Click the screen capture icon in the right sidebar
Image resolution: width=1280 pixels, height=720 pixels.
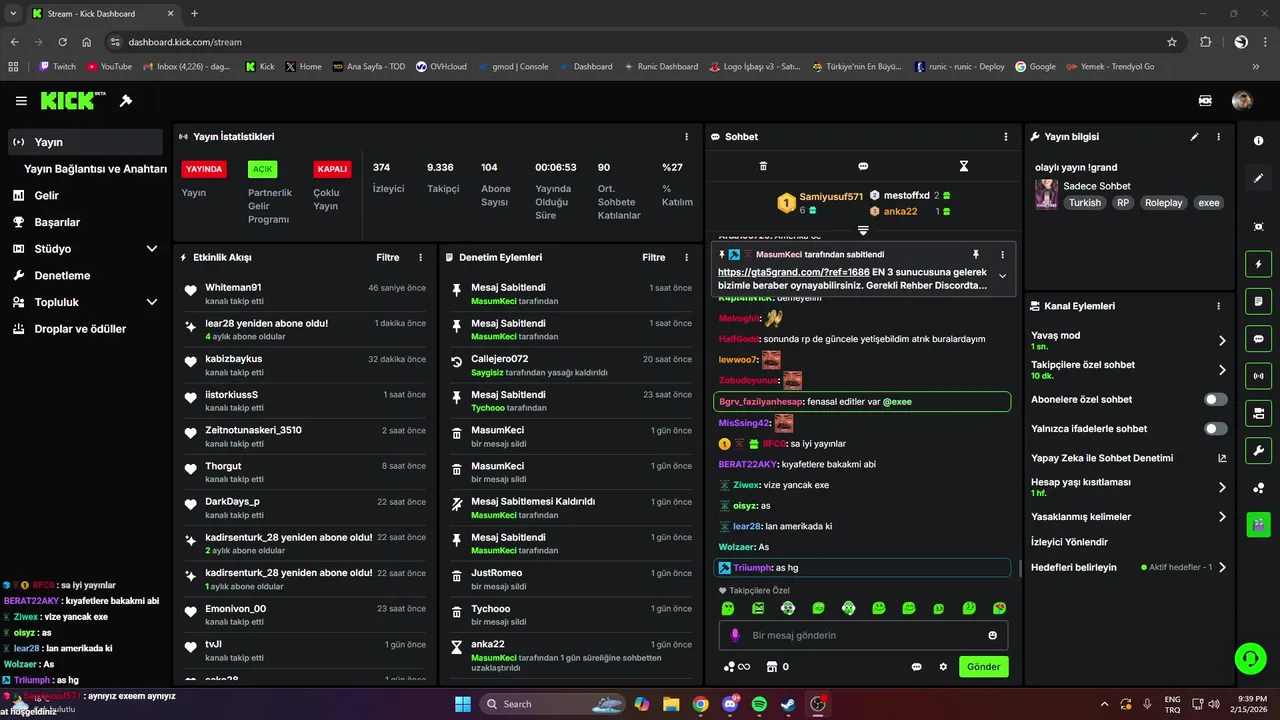(x=1258, y=227)
